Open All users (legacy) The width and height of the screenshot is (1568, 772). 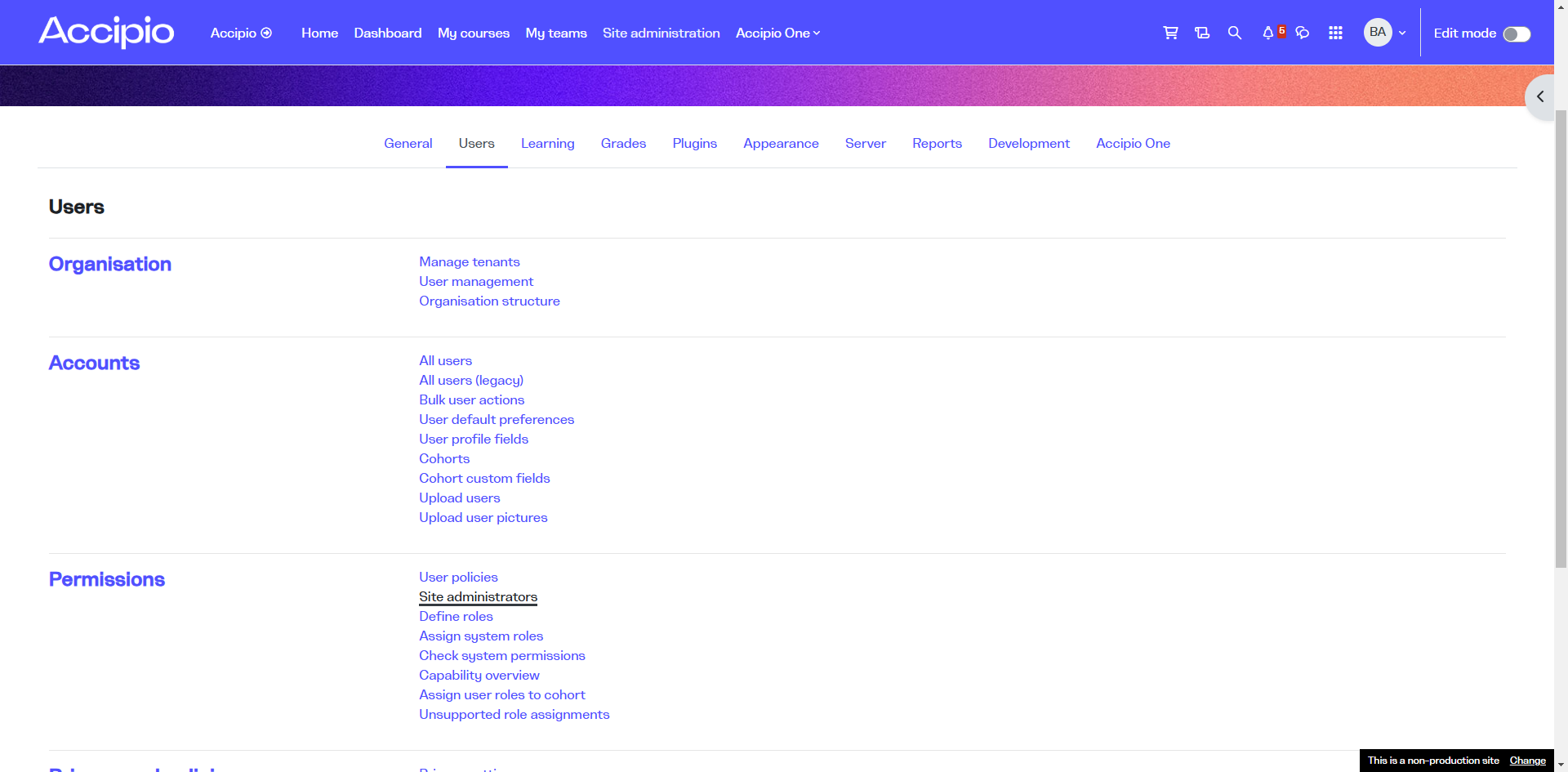471,380
